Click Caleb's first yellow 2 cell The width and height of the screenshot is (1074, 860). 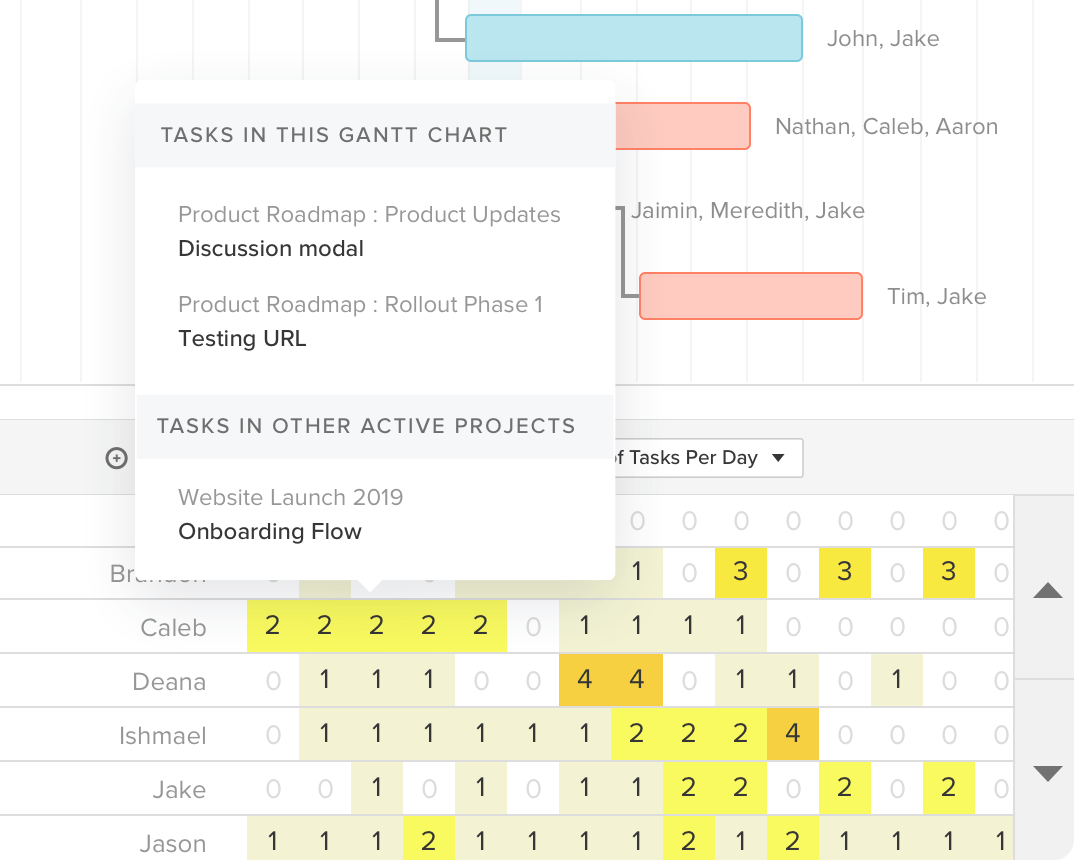click(x=273, y=627)
